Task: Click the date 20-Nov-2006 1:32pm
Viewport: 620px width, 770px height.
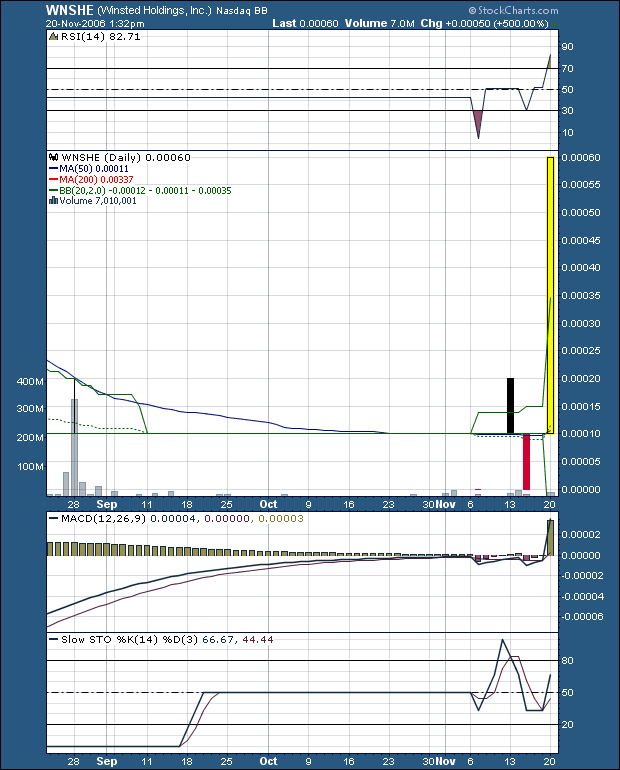Action: [95, 24]
